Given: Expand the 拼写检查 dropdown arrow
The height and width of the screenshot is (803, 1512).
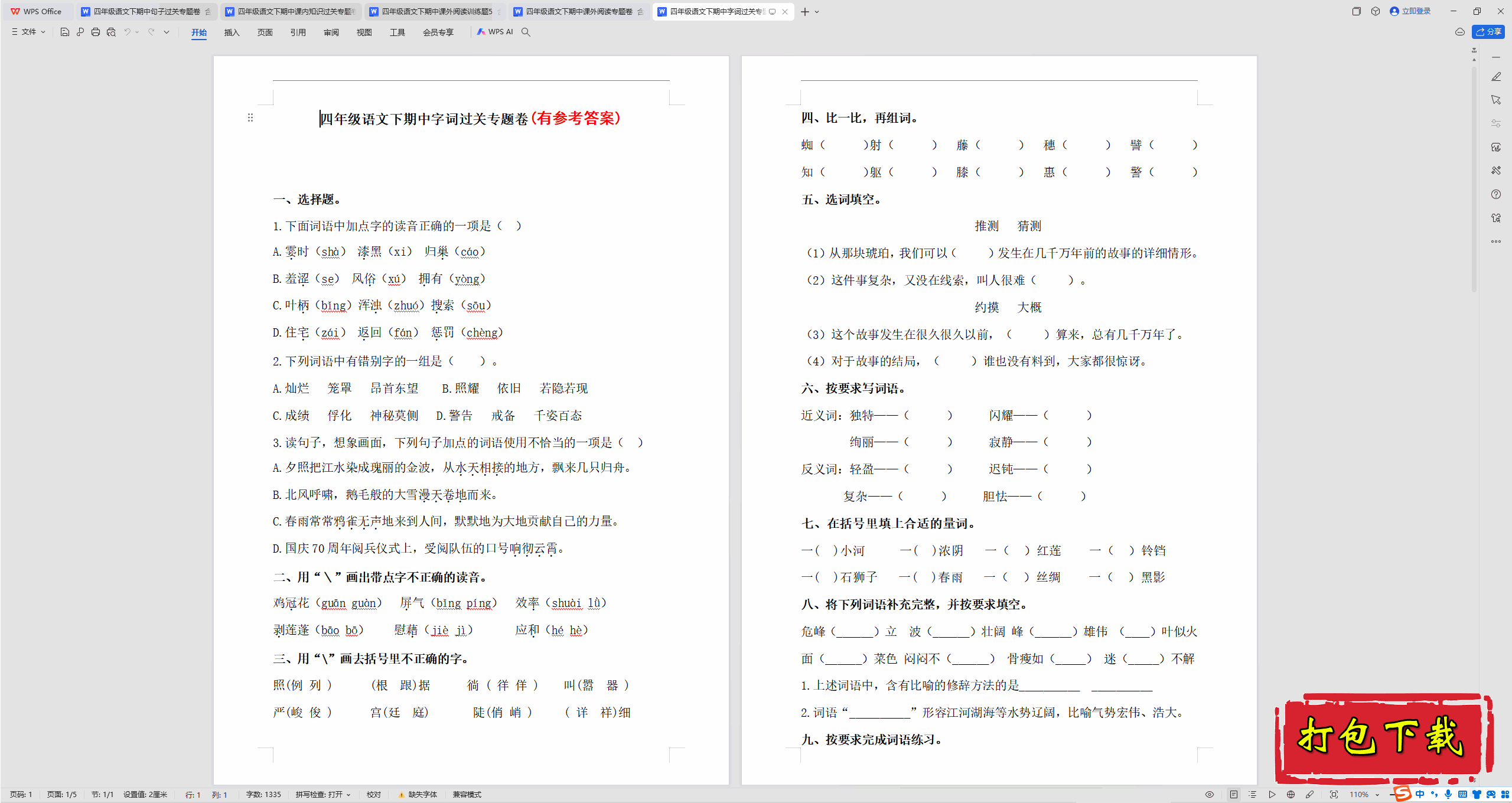Looking at the screenshot, I should pos(348,795).
